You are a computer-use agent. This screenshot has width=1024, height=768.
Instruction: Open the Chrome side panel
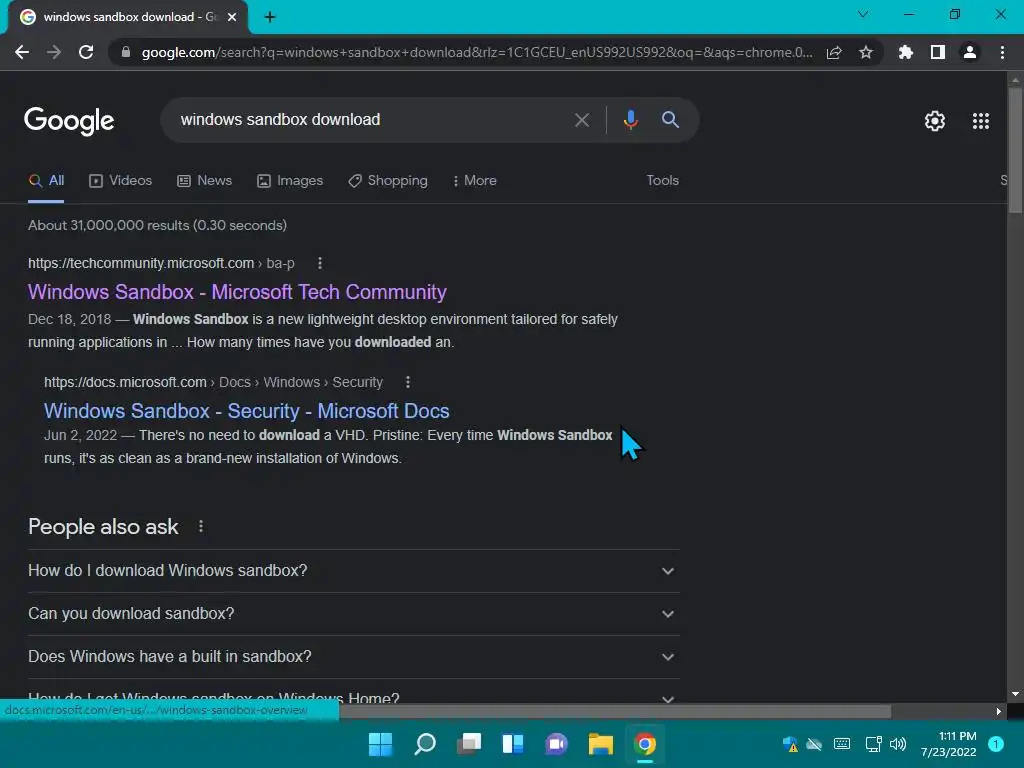[x=938, y=52]
